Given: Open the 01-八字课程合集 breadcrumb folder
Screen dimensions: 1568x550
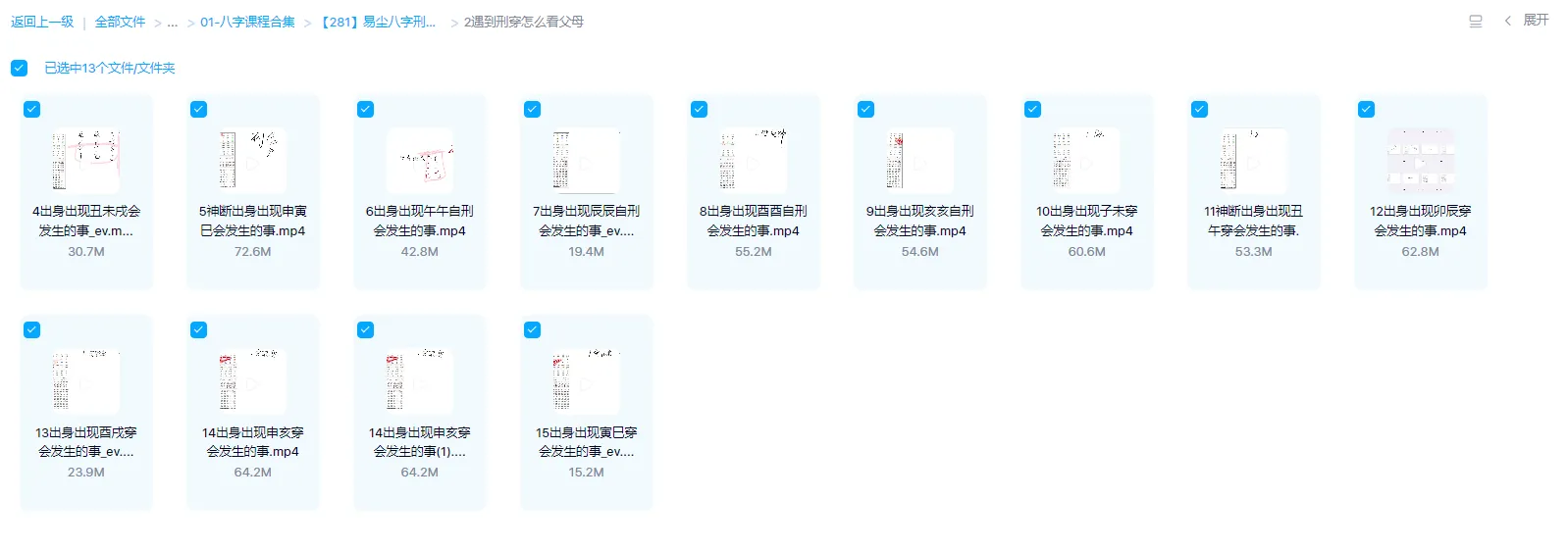Looking at the screenshot, I should [x=247, y=22].
